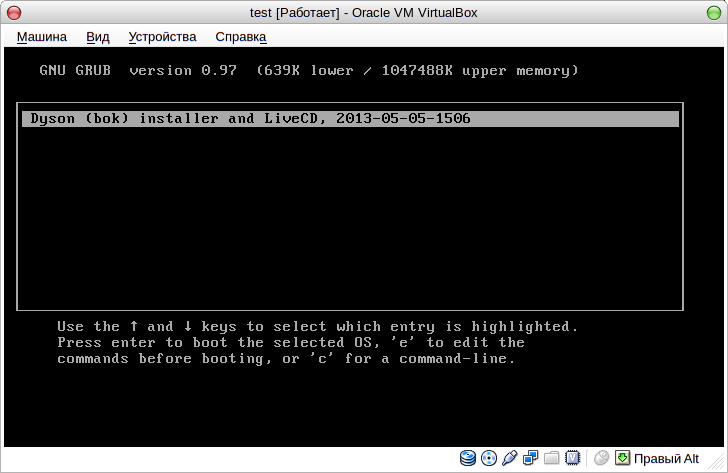Click the 'Press enter to boot' hint line
The width and height of the screenshot is (728, 473).
pos(291,343)
